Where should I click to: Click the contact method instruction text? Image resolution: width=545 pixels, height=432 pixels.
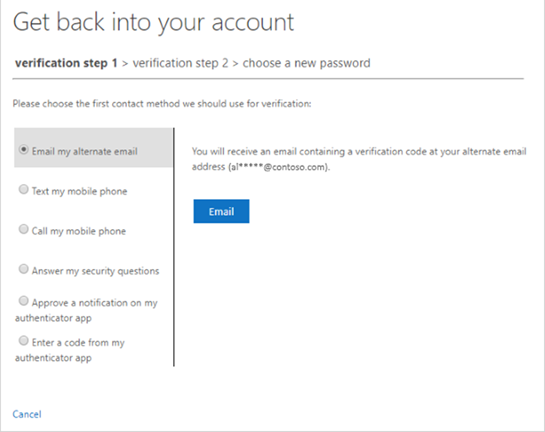point(162,104)
